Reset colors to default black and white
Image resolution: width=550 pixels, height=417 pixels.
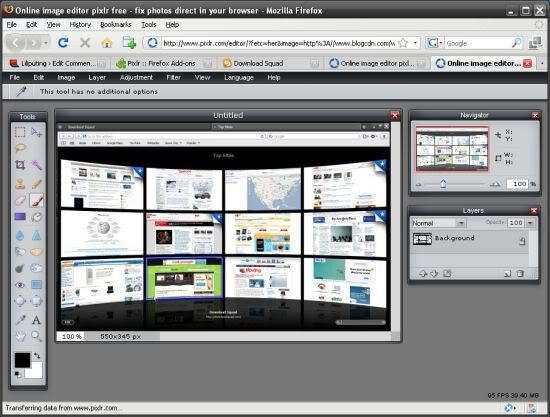pos(17,375)
